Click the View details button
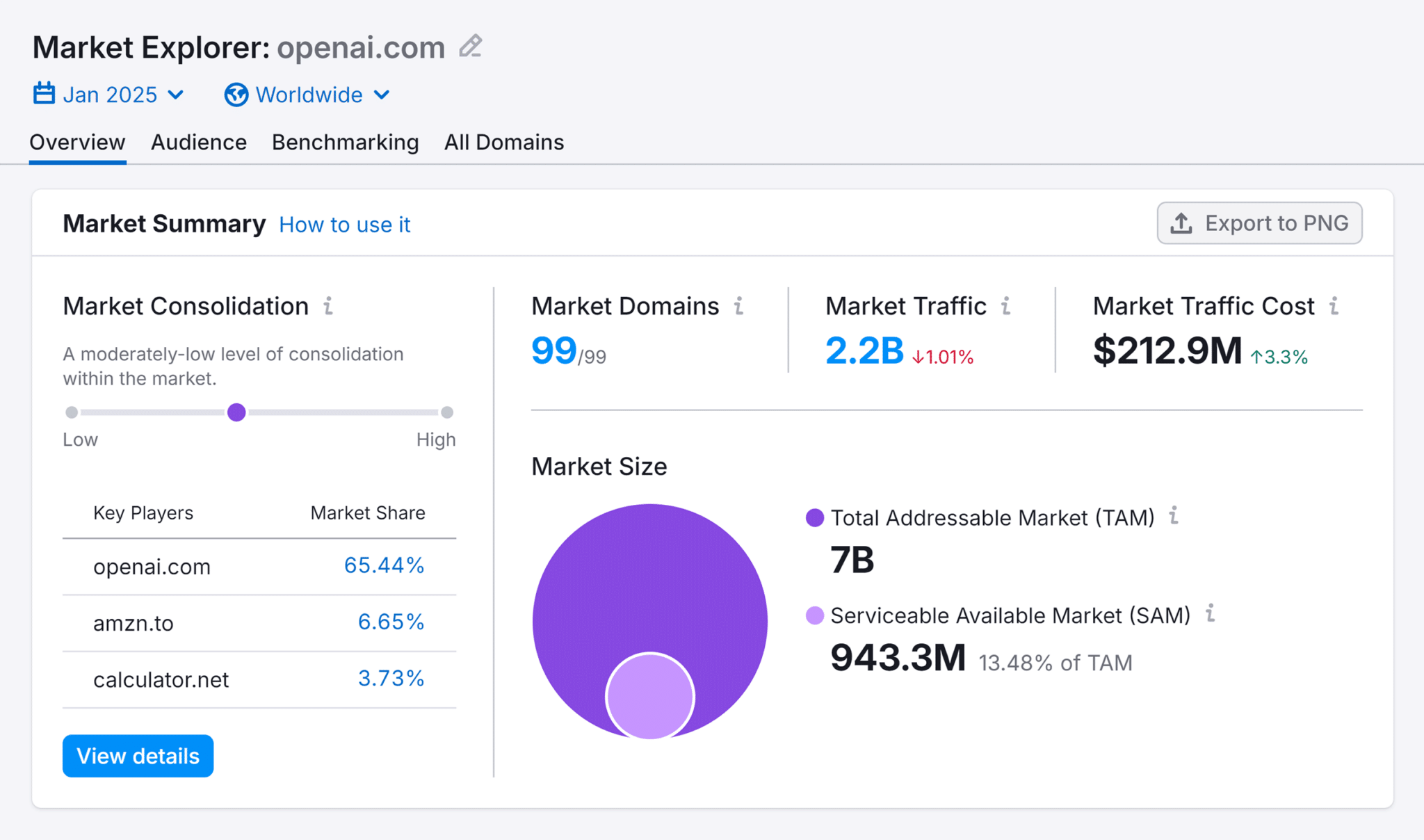Viewport: 1424px width, 840px height. click(x=138, y=756)
